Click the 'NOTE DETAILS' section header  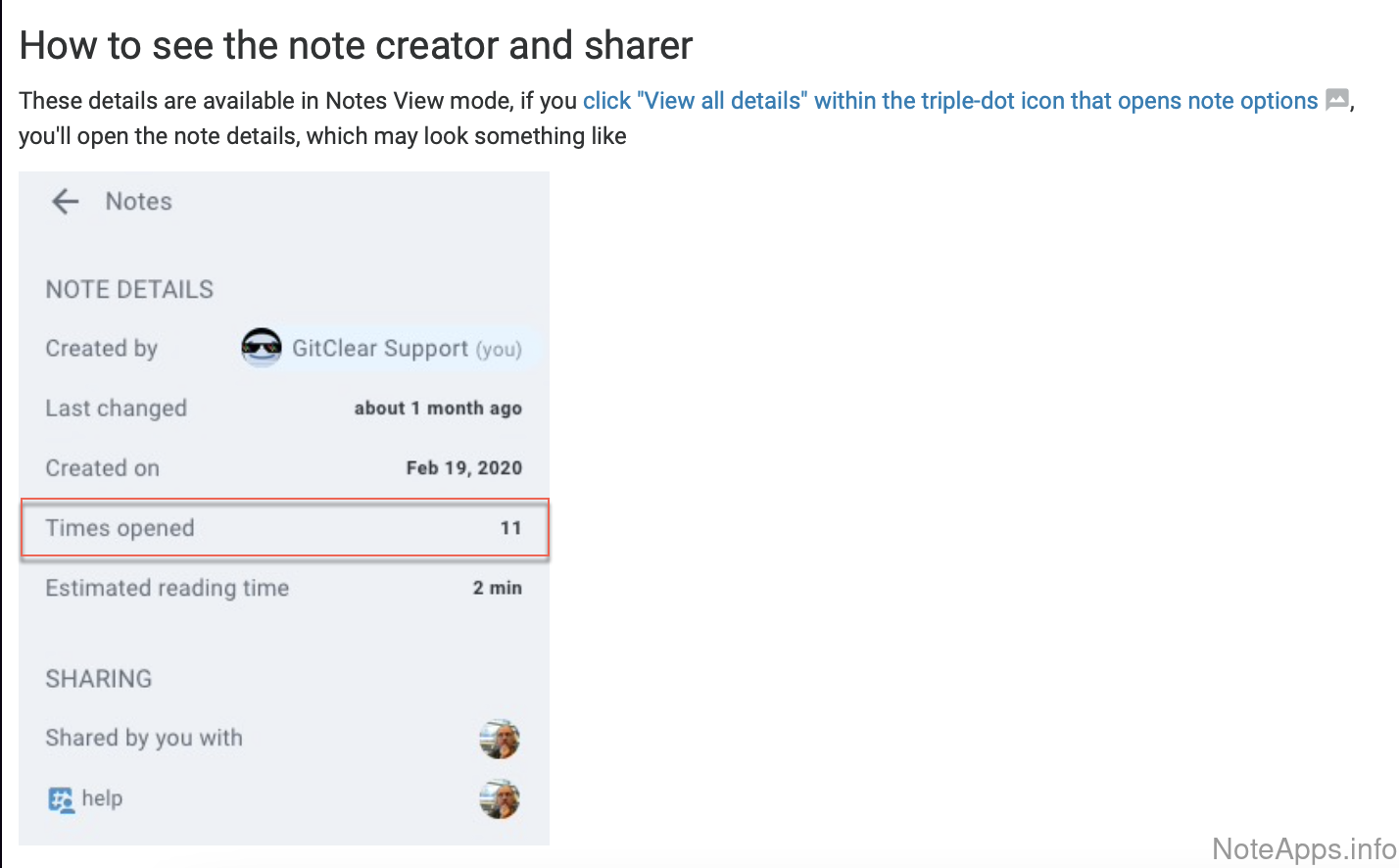tap(129, 289)
